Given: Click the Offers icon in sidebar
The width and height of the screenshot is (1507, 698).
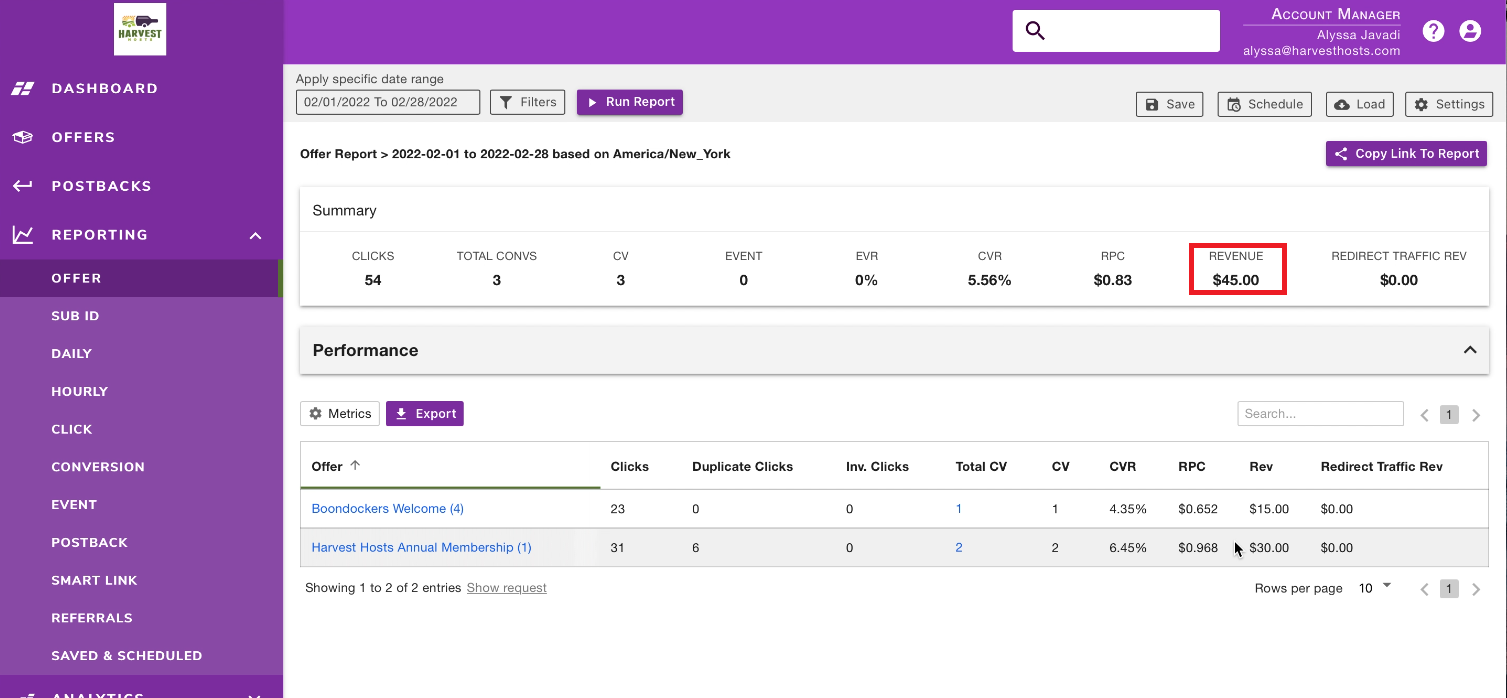Looking at the screenshot, I should click(23, 137).
